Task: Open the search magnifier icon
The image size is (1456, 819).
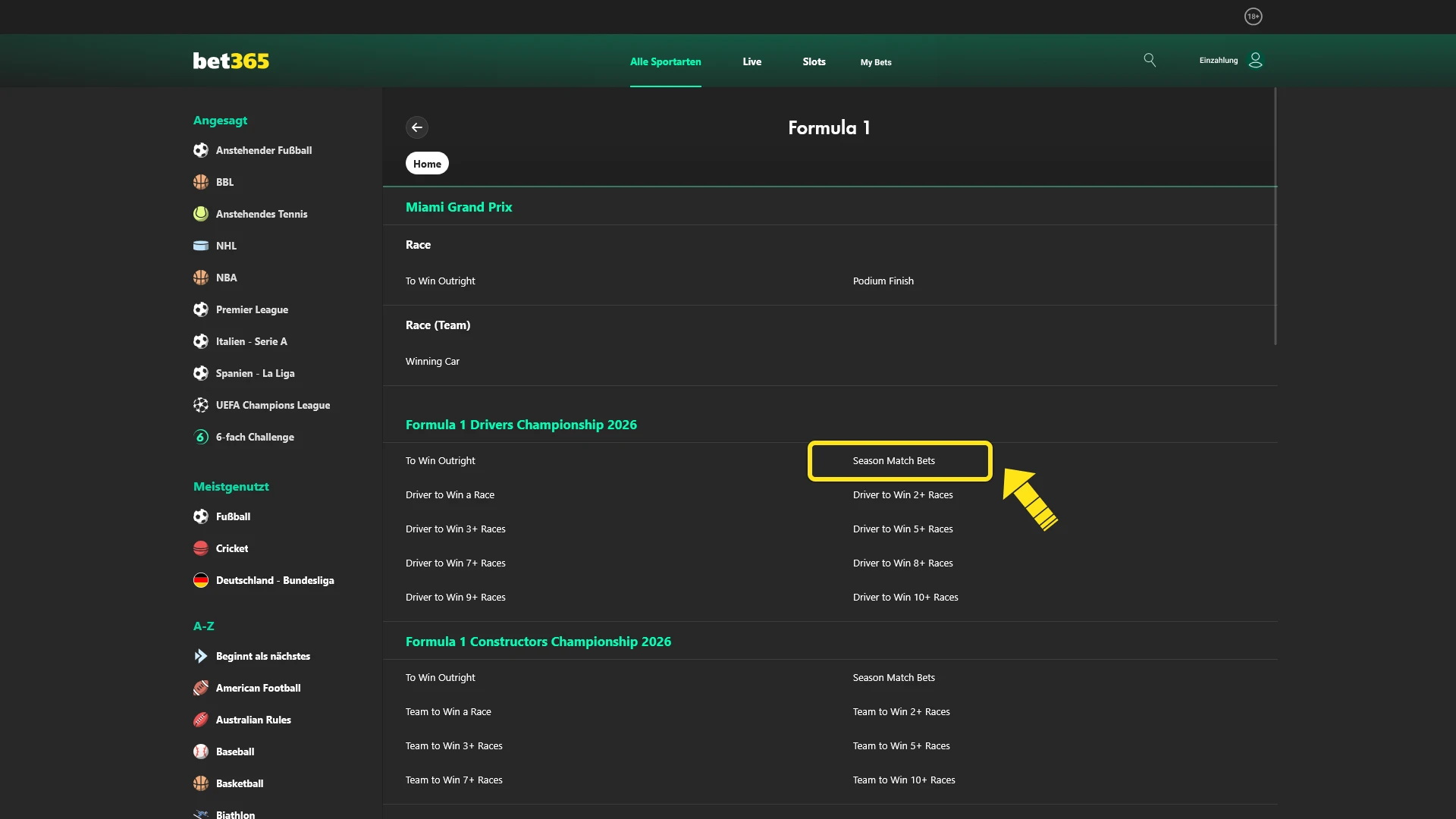Action: coord(1150,60)
